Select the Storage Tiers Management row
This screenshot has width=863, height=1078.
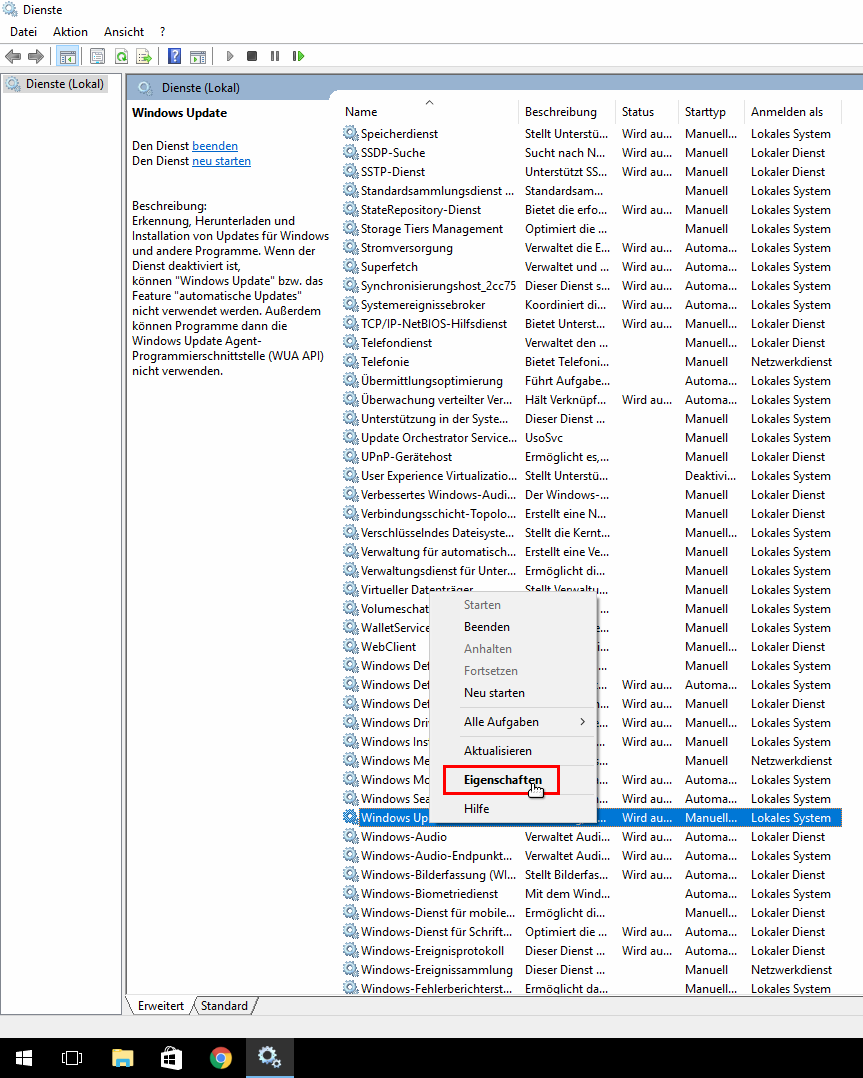(591, 229)
